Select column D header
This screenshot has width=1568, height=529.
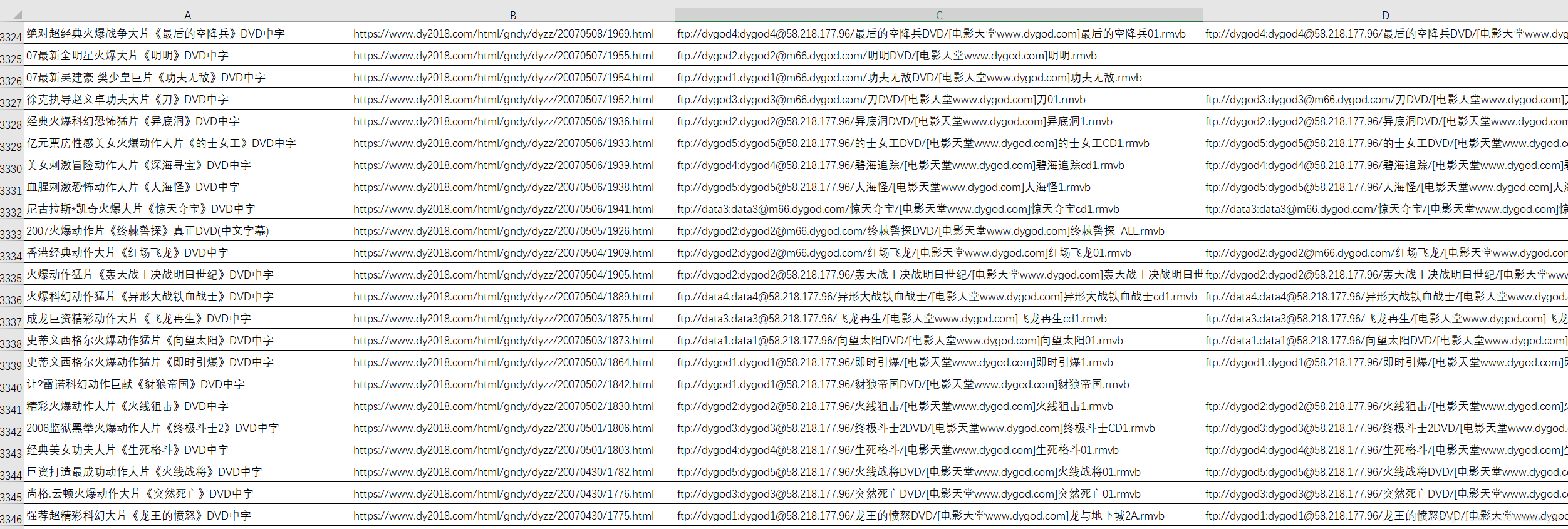(1385, 15)
